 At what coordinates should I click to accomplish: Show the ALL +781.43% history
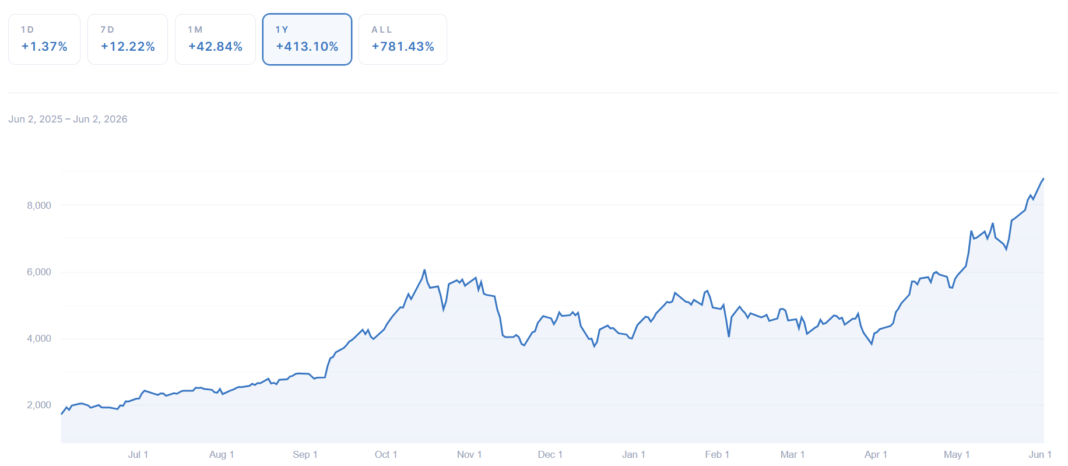[403, 40]
